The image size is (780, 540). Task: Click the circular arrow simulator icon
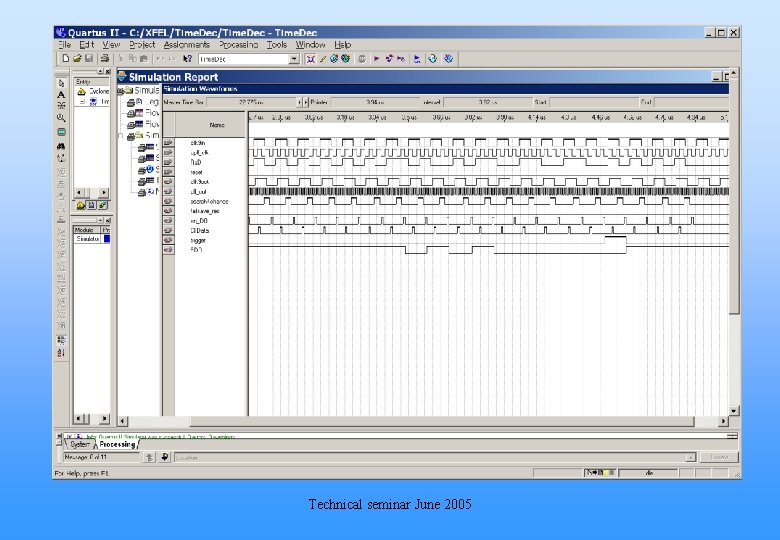(x=432, y=59)
